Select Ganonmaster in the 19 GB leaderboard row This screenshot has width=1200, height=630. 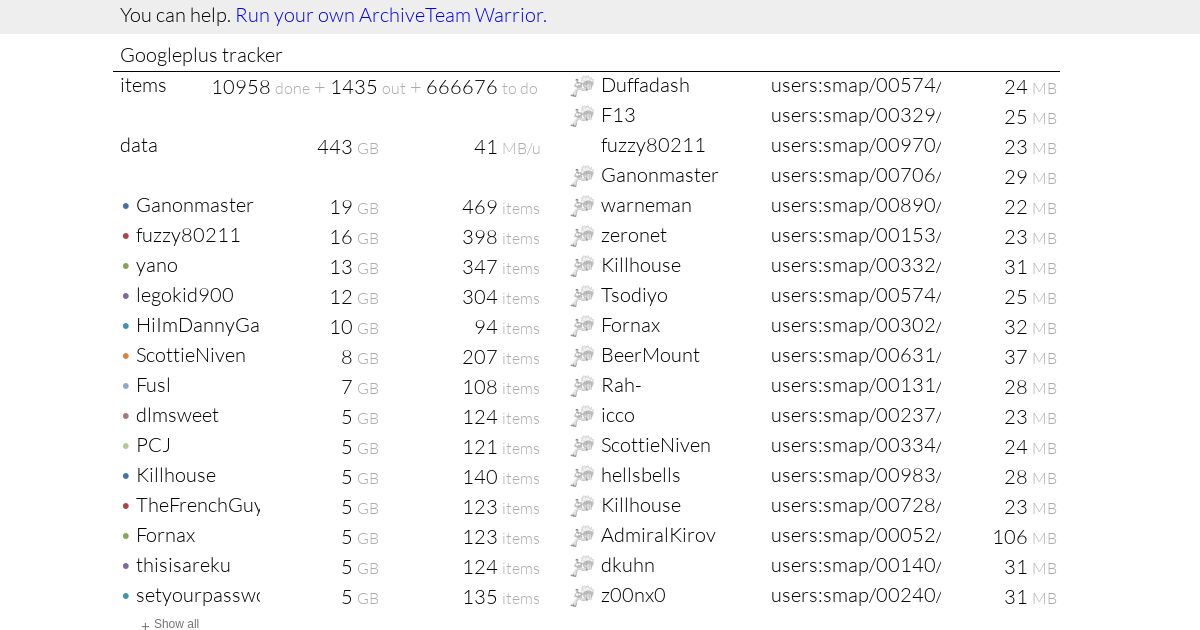[x=195, y=205]
